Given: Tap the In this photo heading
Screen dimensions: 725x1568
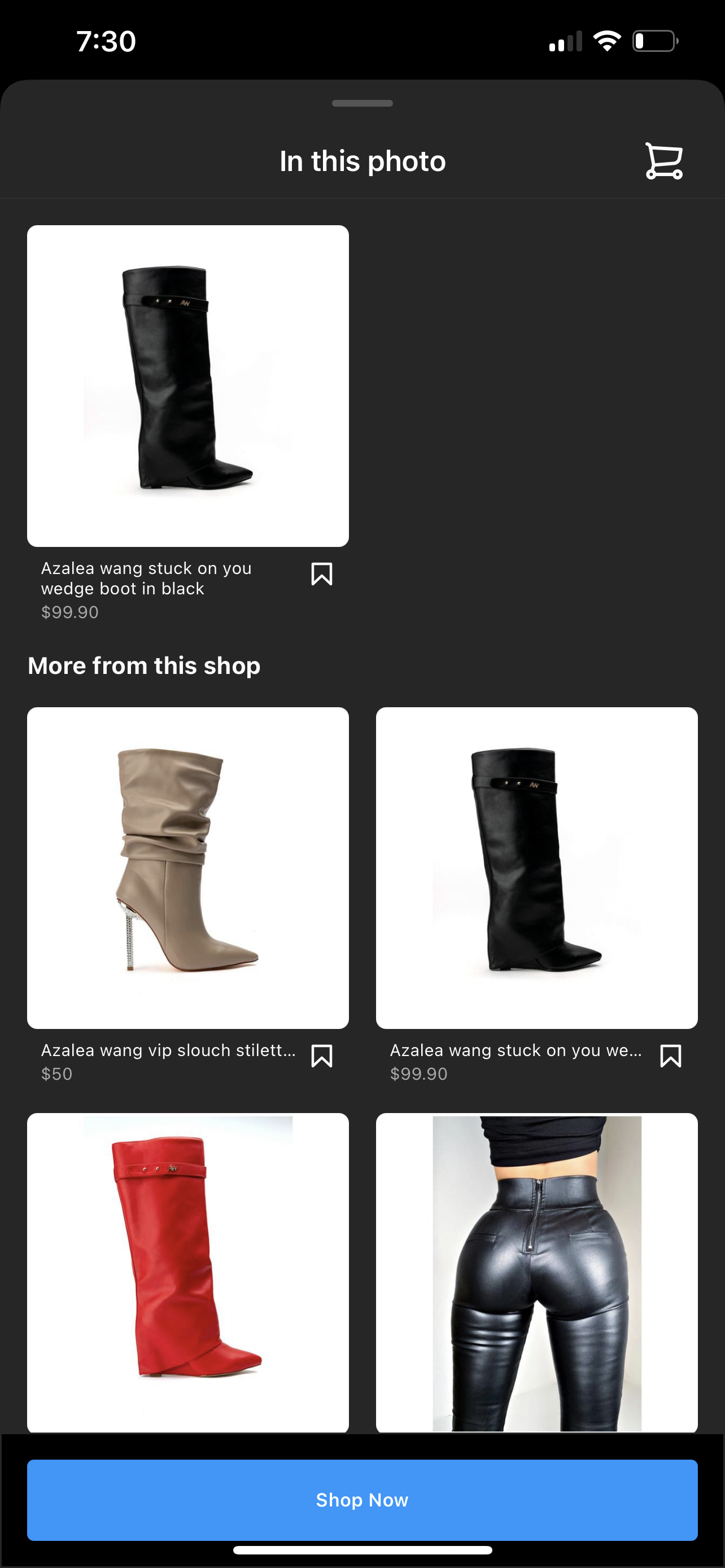Looking at the screenshot, I should [x=362, y=161].
